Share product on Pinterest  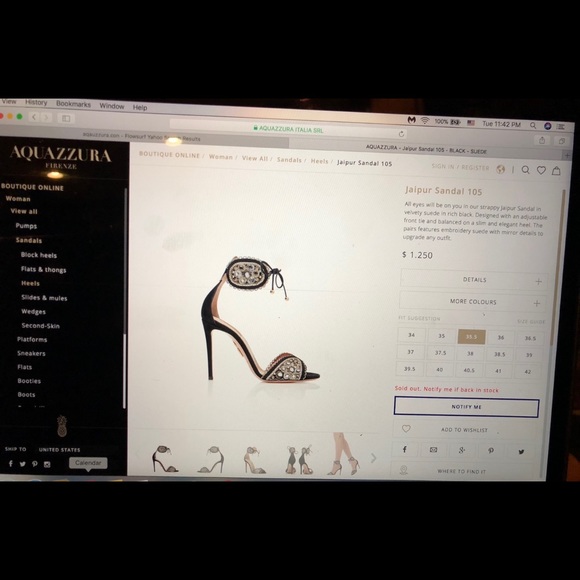(x=491, y=451)
